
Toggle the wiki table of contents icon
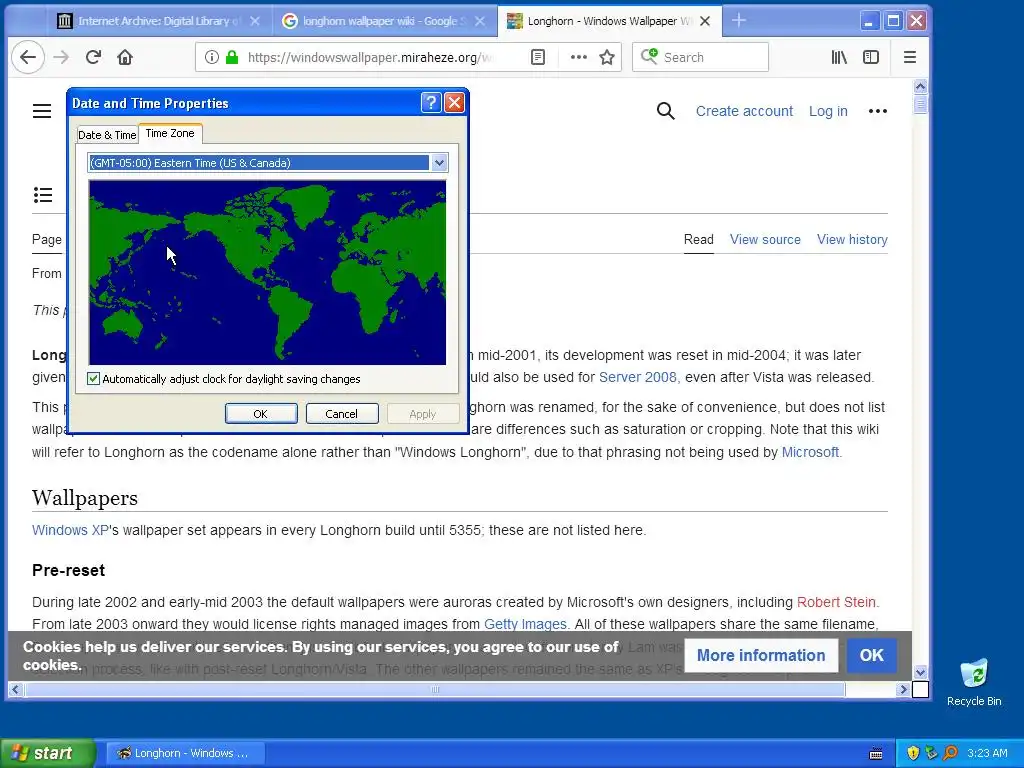tap(42, 195)
